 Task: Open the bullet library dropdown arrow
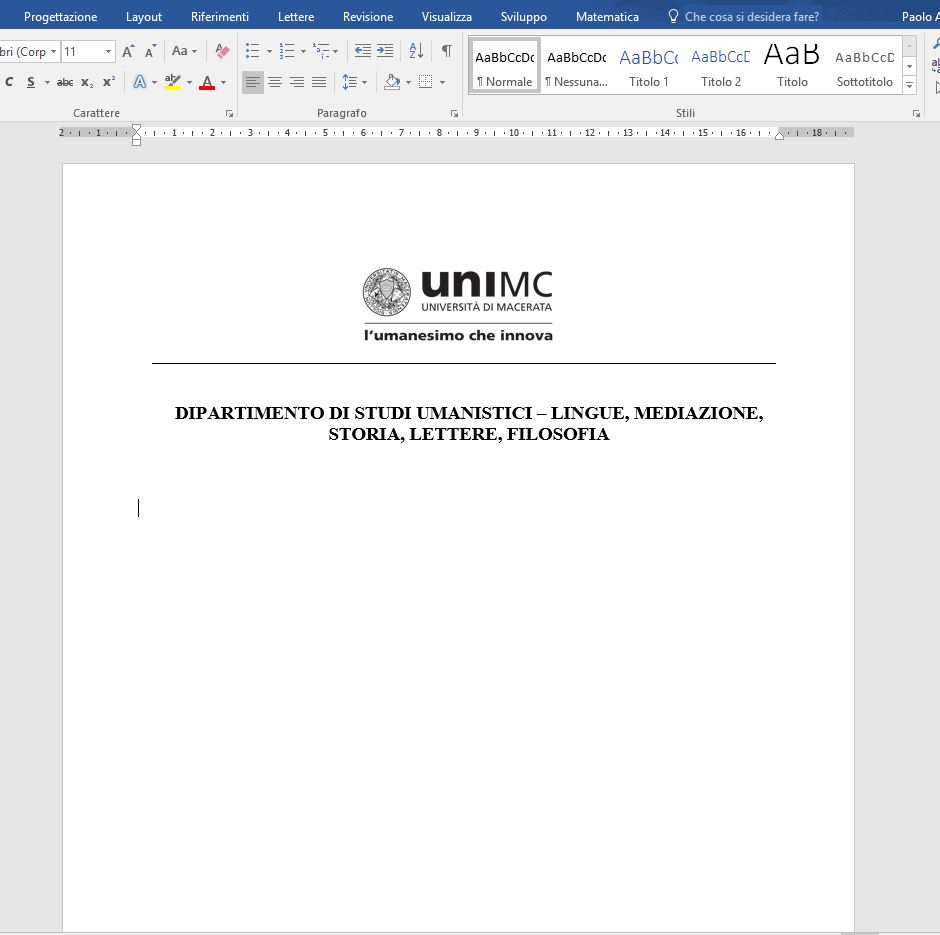[269, 52]
